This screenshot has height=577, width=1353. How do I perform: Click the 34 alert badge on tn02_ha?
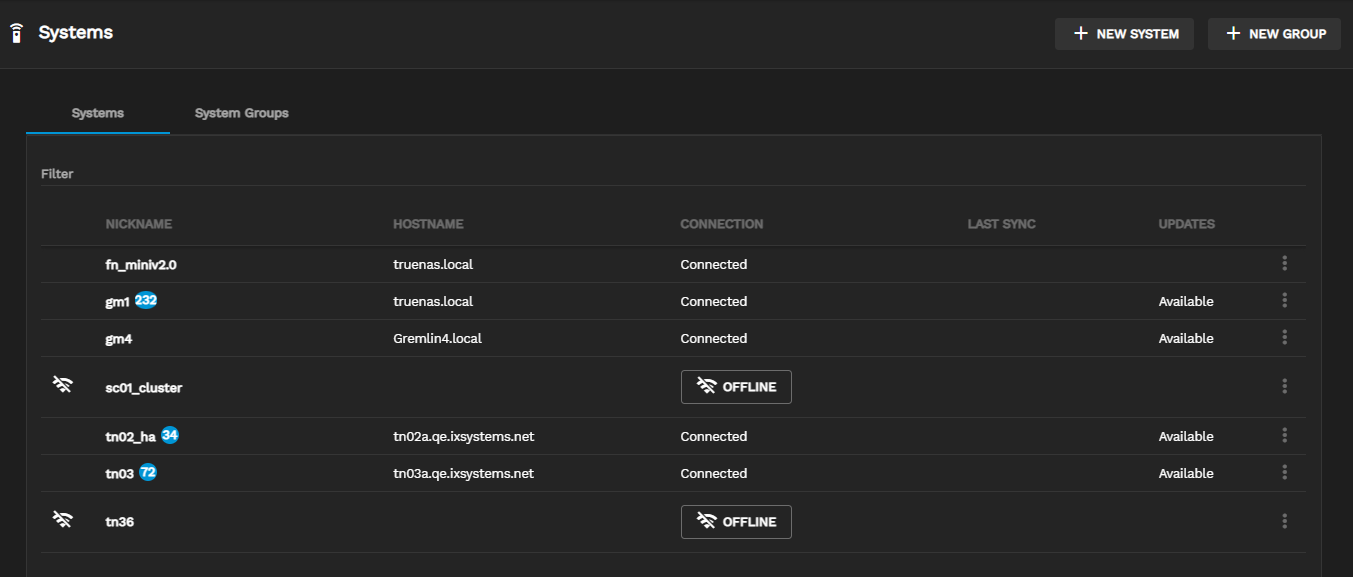(x=169, y=435)
